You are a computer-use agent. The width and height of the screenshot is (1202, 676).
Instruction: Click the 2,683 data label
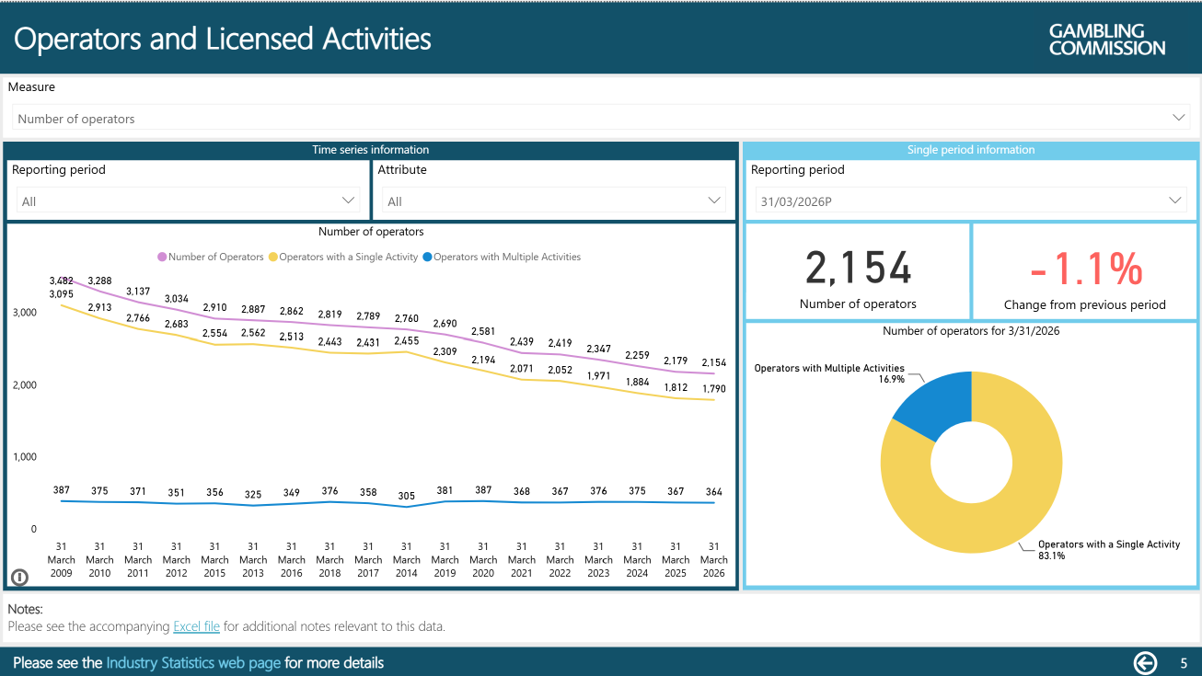pyautogui.click(x=176, y=324)
